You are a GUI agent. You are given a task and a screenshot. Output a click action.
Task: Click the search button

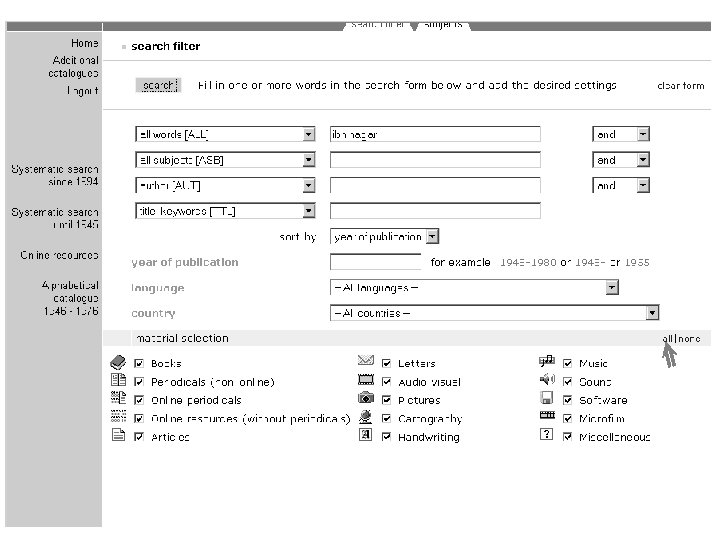(158, 85)
